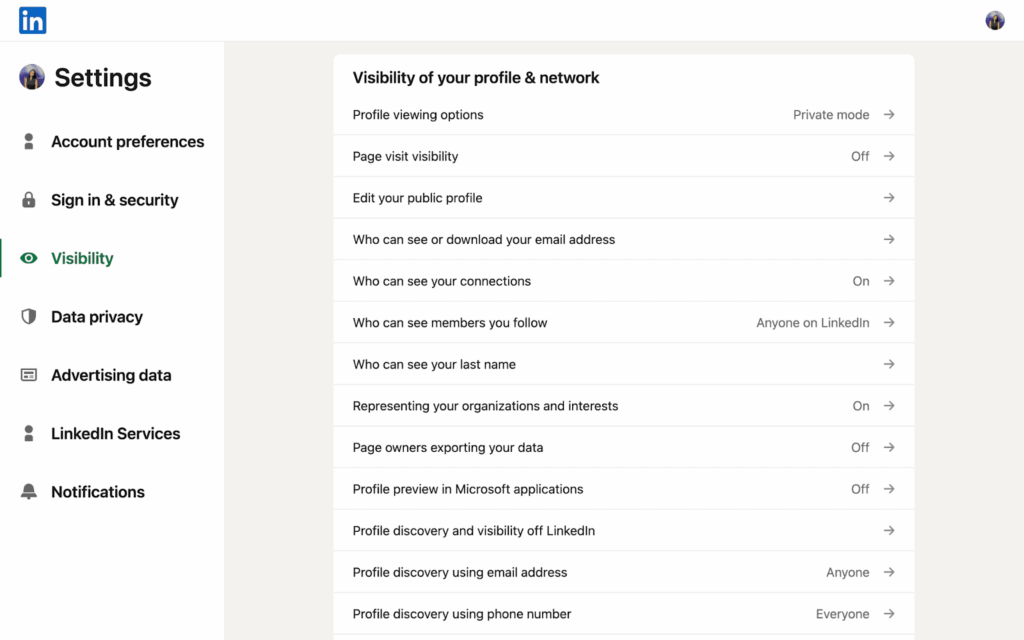Screen dimensions: 1024x640
Task: Expand Profile viewing options arrow
Action: point(889,115)
